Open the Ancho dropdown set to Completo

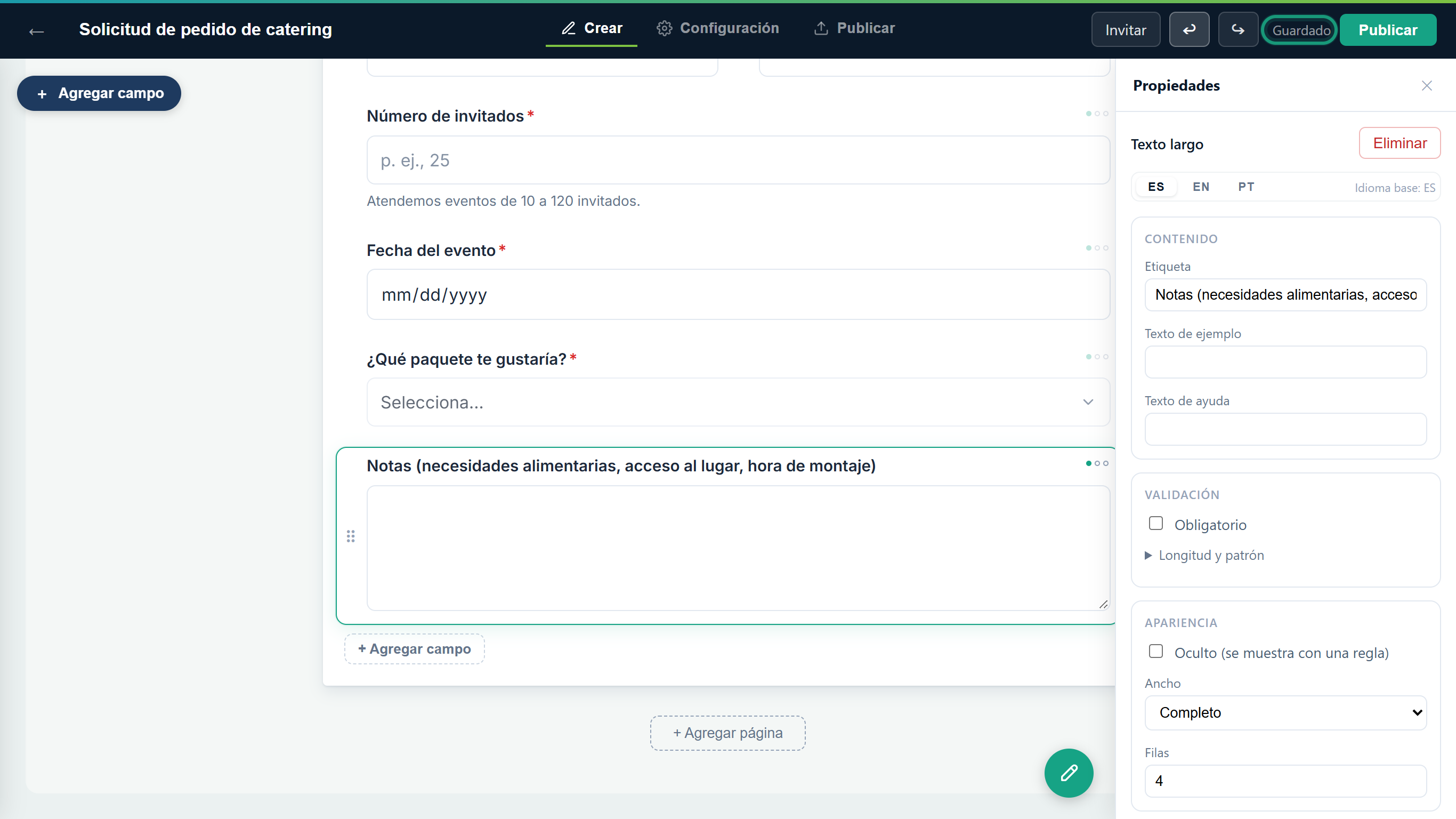click(x=1285, y=713)
